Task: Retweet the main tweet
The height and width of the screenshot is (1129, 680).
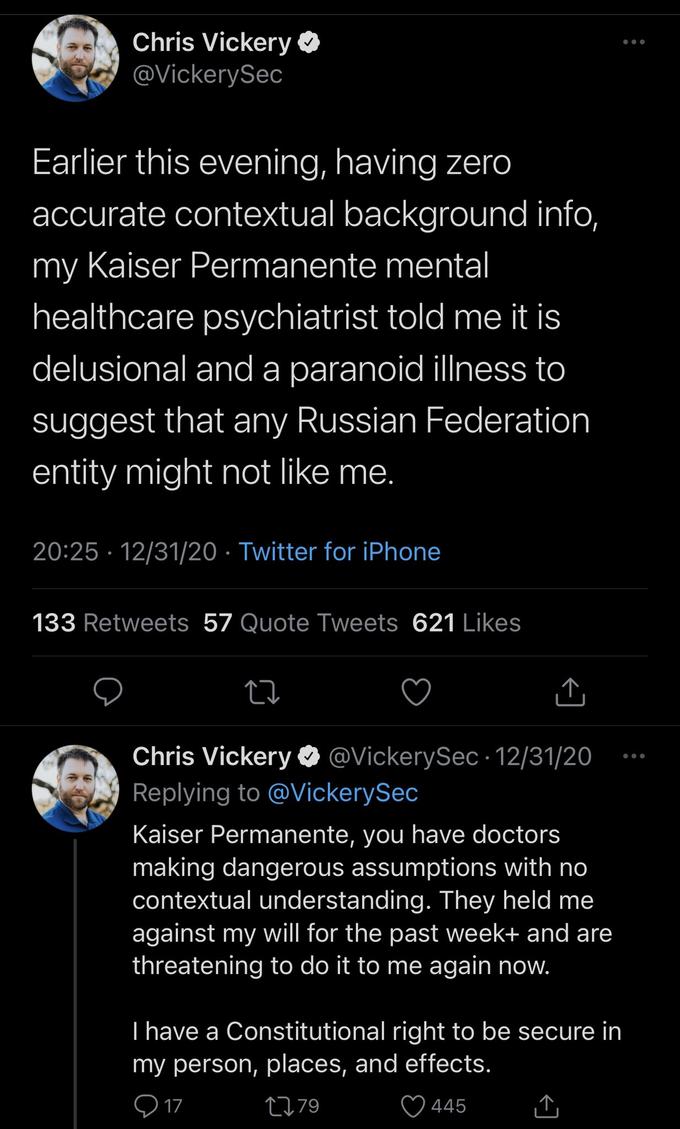Action: [262, 692]
